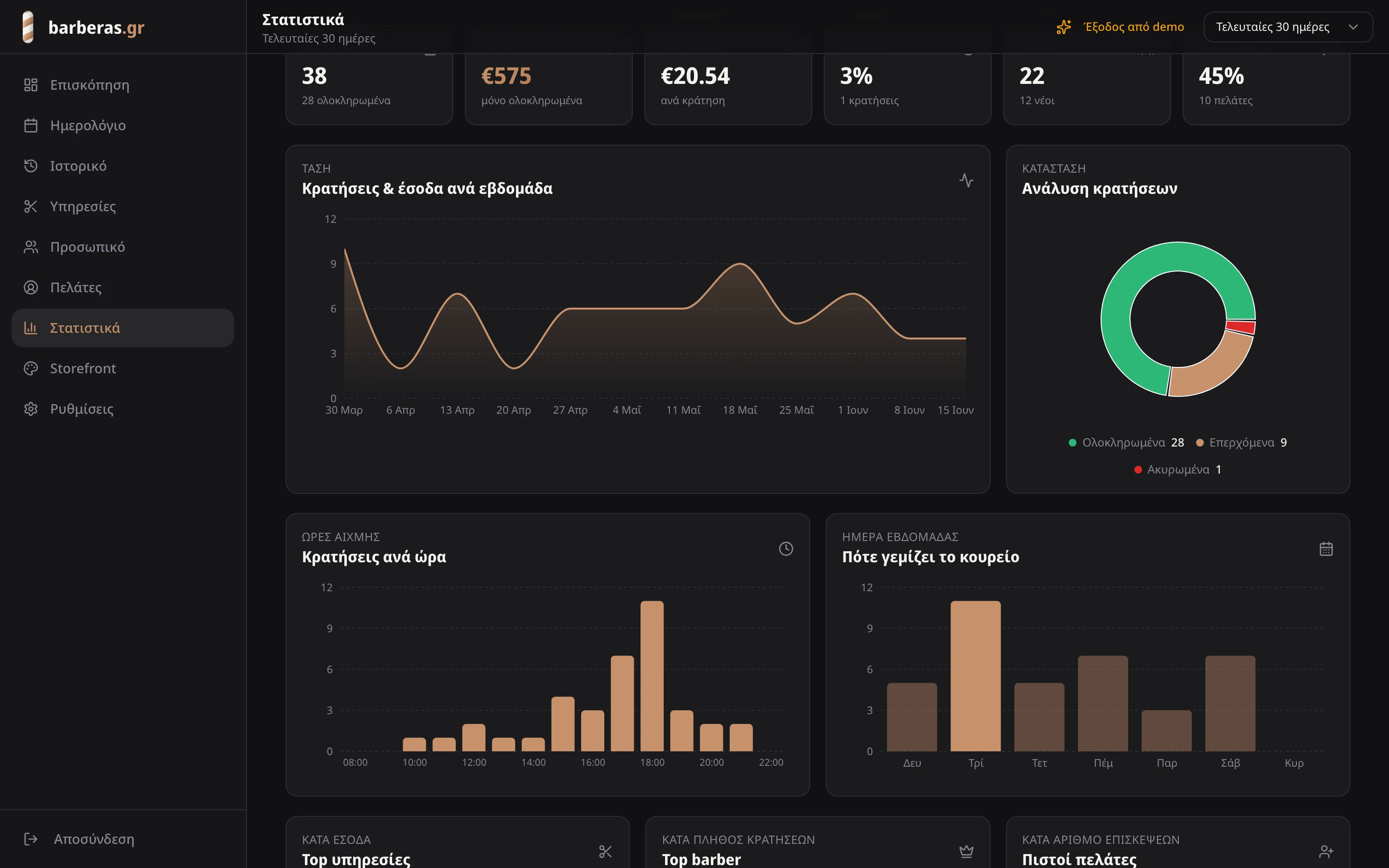Click the palette icon beside Storefront
1389x868 pixels.
[31, 368]
